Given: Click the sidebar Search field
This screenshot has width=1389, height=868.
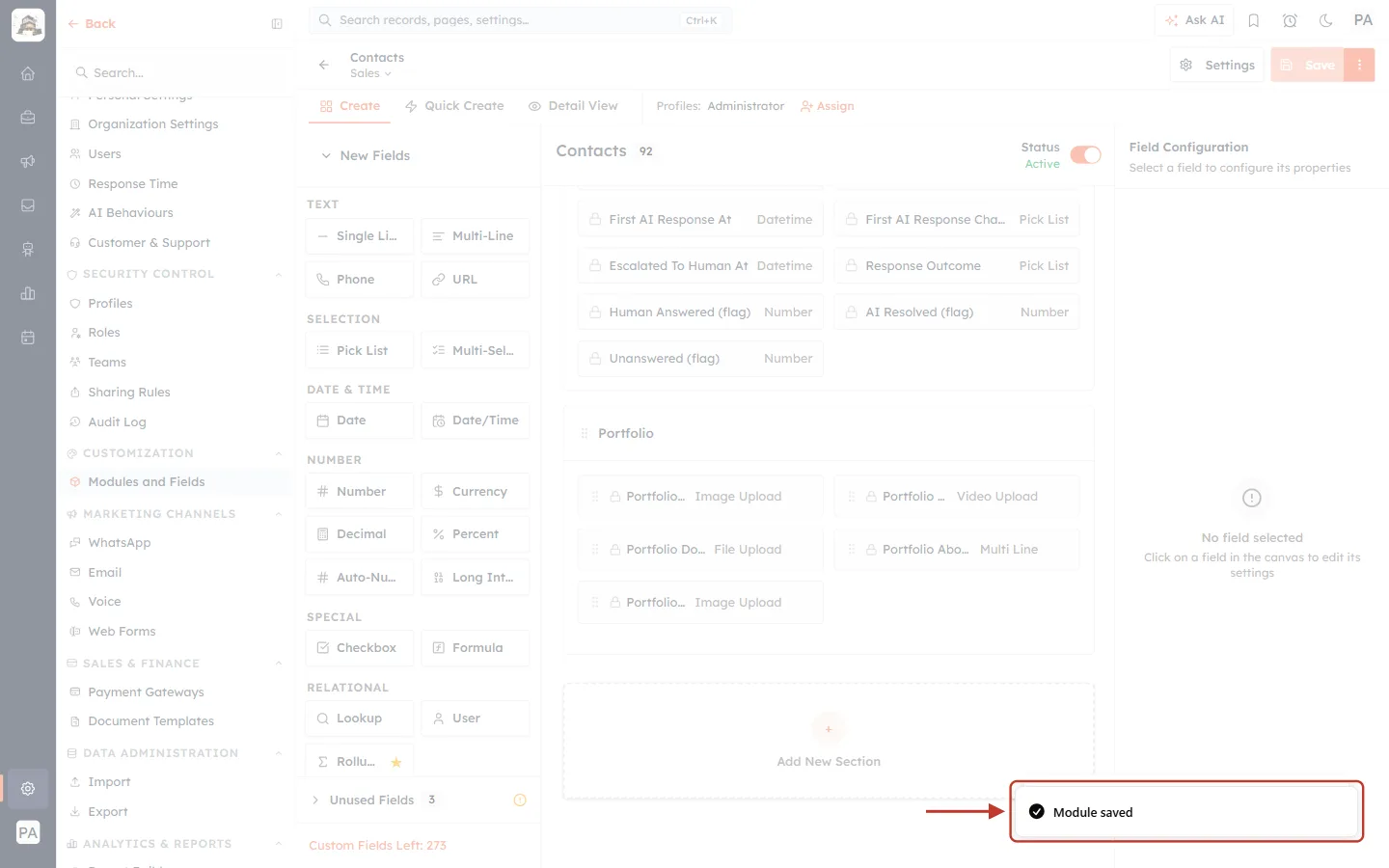Looking at the screenshot, I should (176, 73).
